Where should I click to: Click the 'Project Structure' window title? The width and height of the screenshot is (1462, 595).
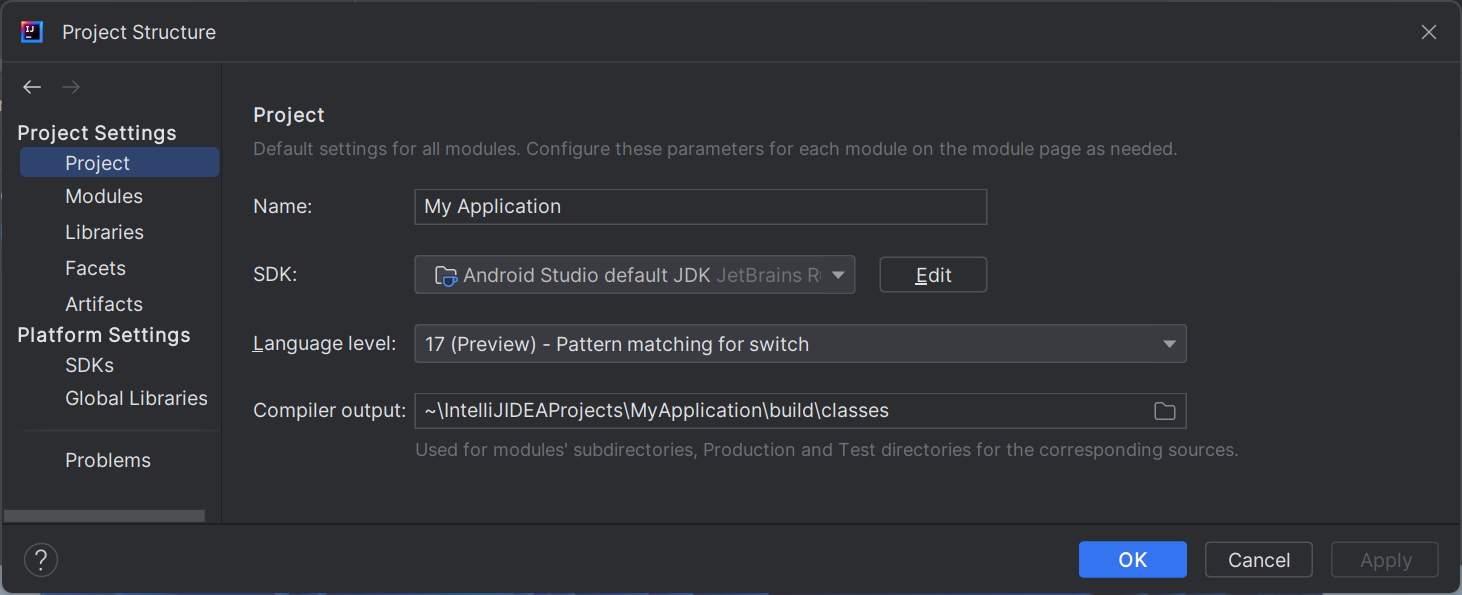click(139, 32)
